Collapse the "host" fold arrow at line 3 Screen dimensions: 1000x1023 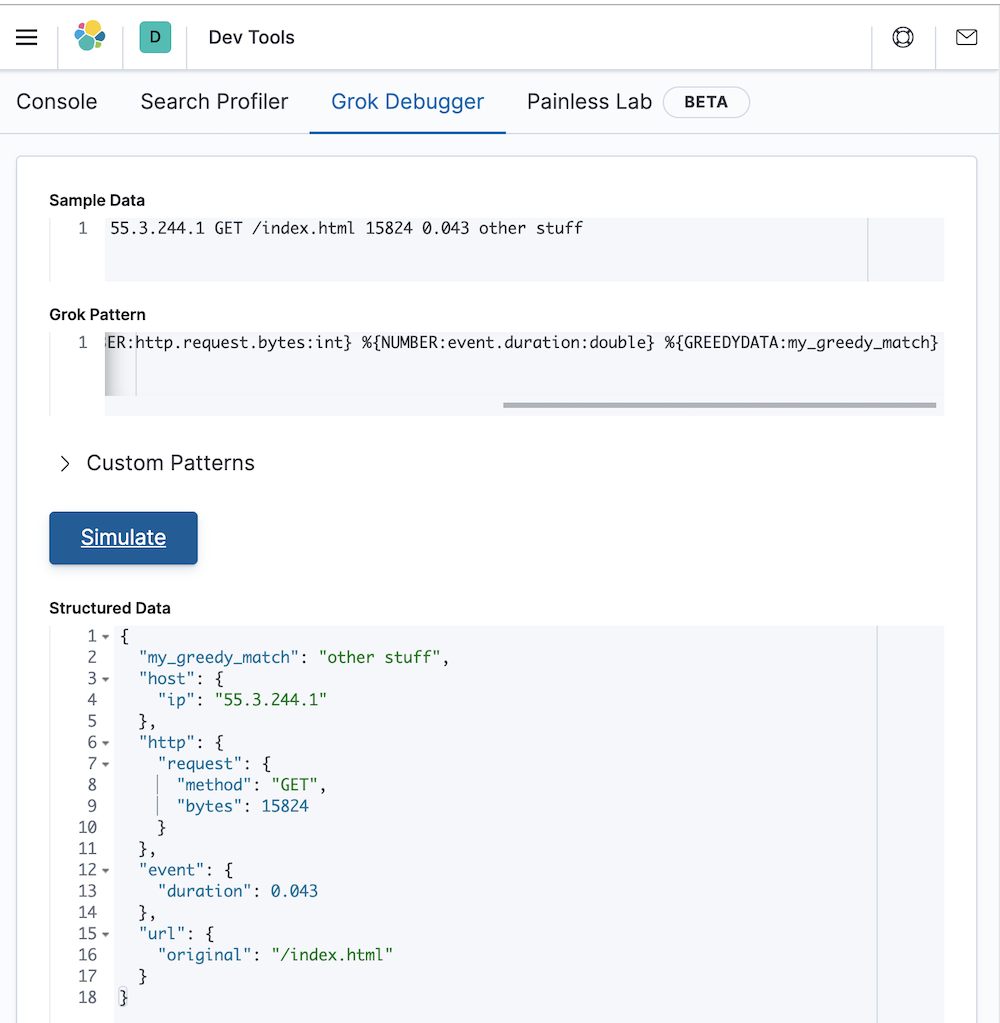coord(105,679)
